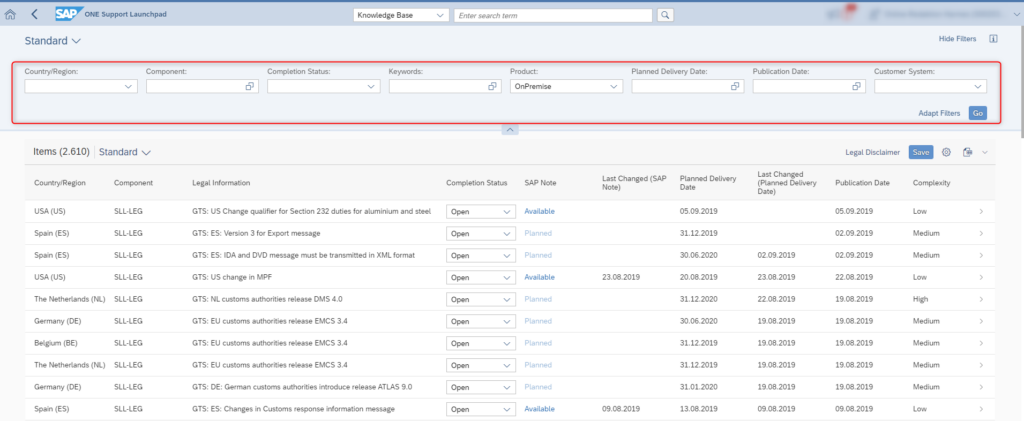Open value help for Component field

click(x=250, y=87)
